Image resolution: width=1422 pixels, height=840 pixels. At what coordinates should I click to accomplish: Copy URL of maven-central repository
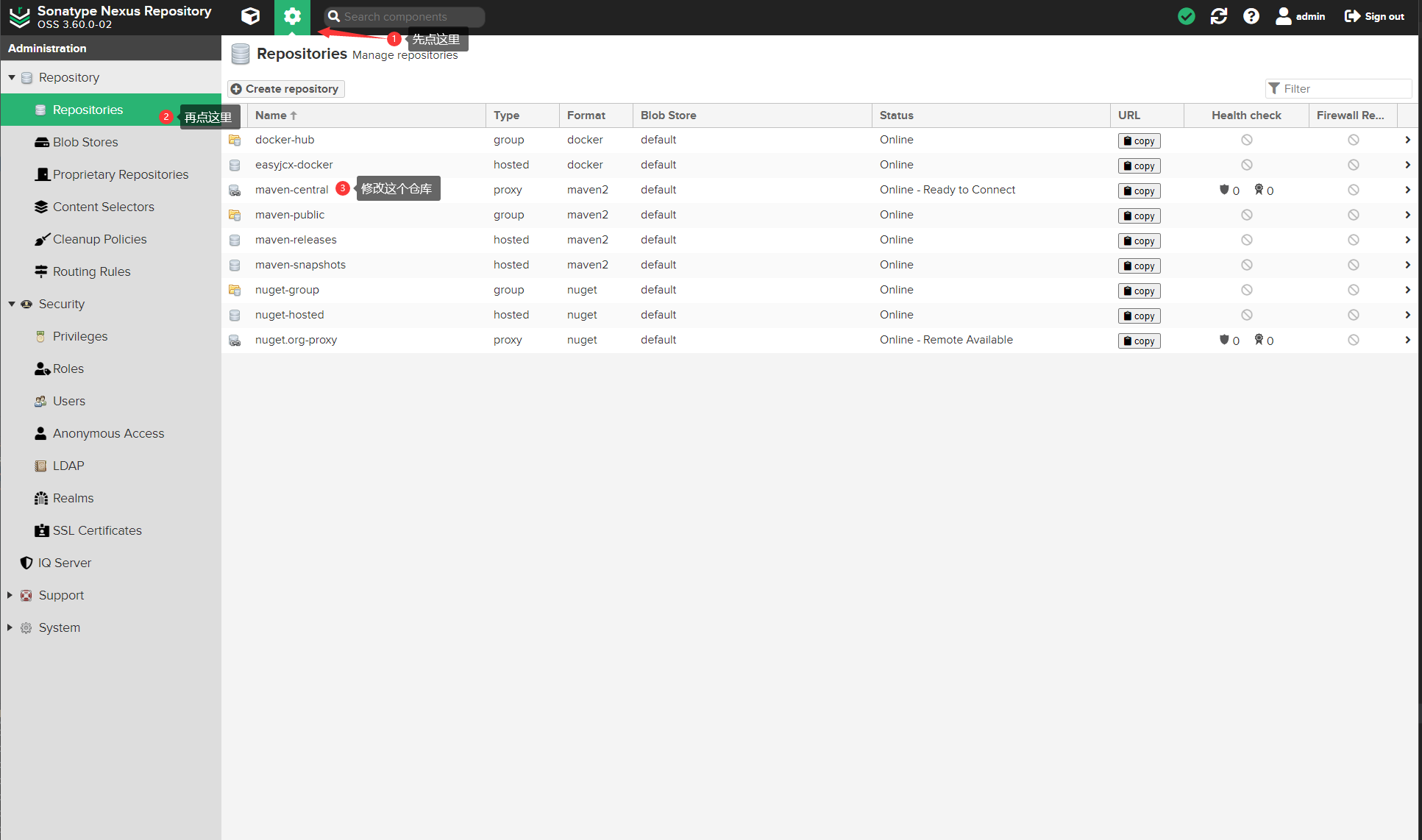point(1139,191)
